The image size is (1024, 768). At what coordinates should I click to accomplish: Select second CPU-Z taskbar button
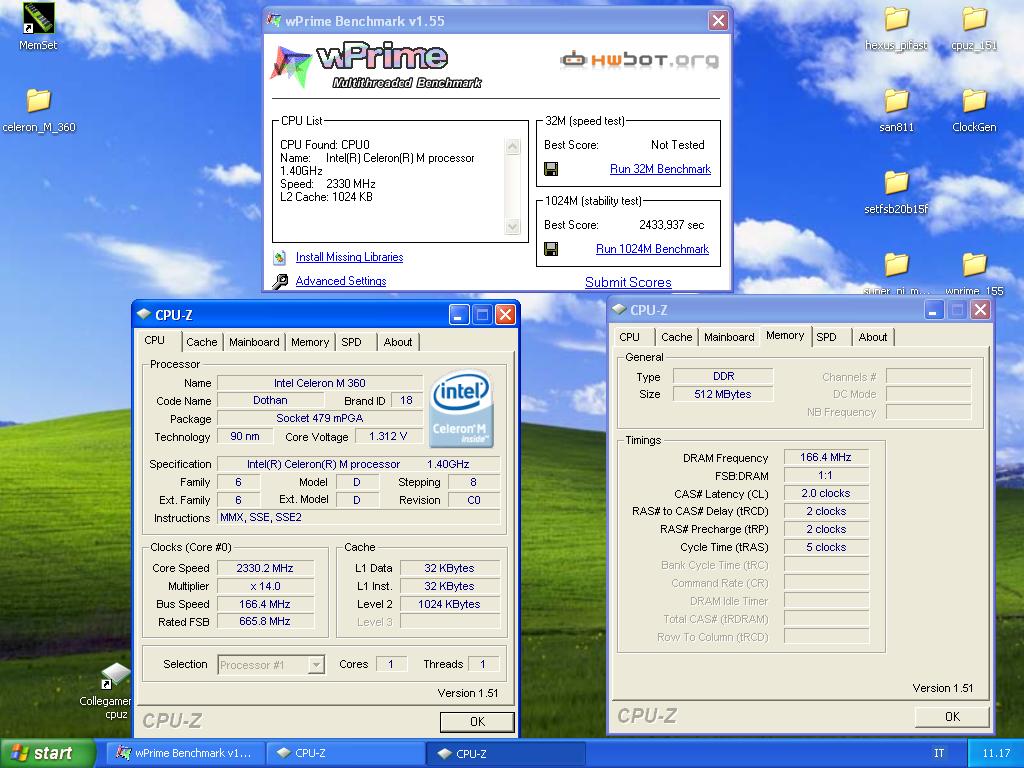(x=506, y=753)
